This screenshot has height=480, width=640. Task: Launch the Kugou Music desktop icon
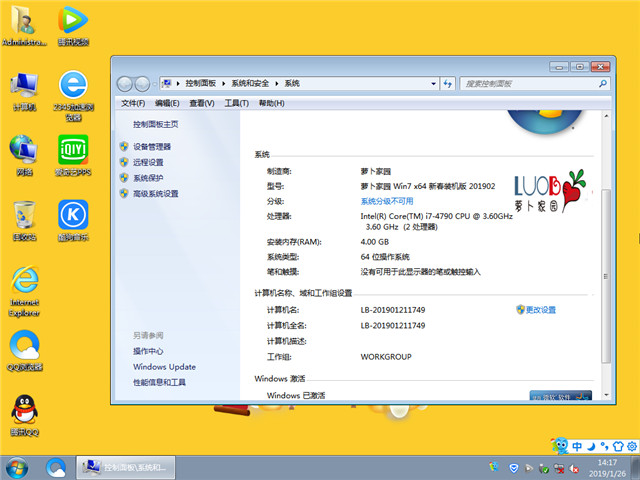pos(73,220)
